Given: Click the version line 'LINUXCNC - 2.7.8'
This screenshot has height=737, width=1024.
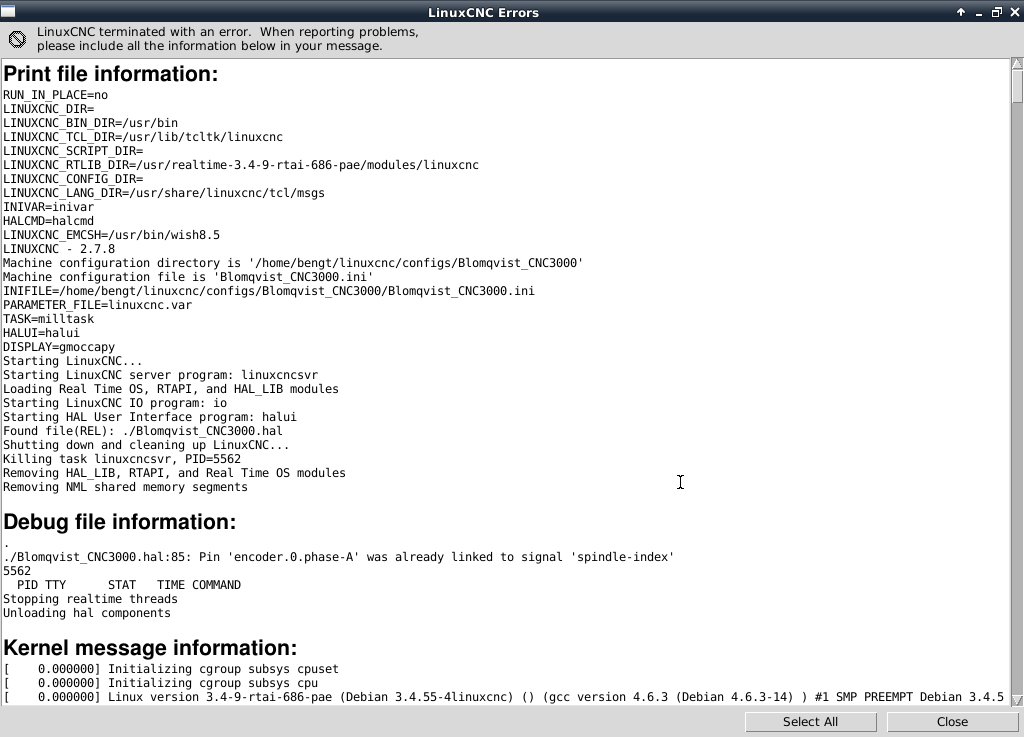Looking at the screenshot, I should (x=59, y=249).
